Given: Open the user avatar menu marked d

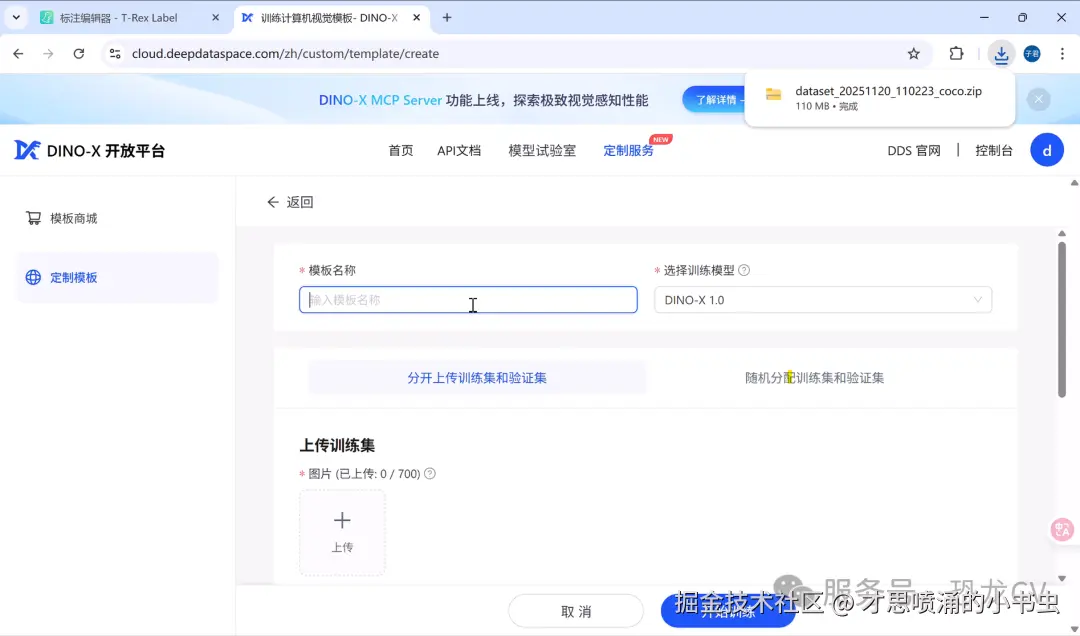Looking at the screenshot, I should pyautogui.click(x=1047, y=149).
